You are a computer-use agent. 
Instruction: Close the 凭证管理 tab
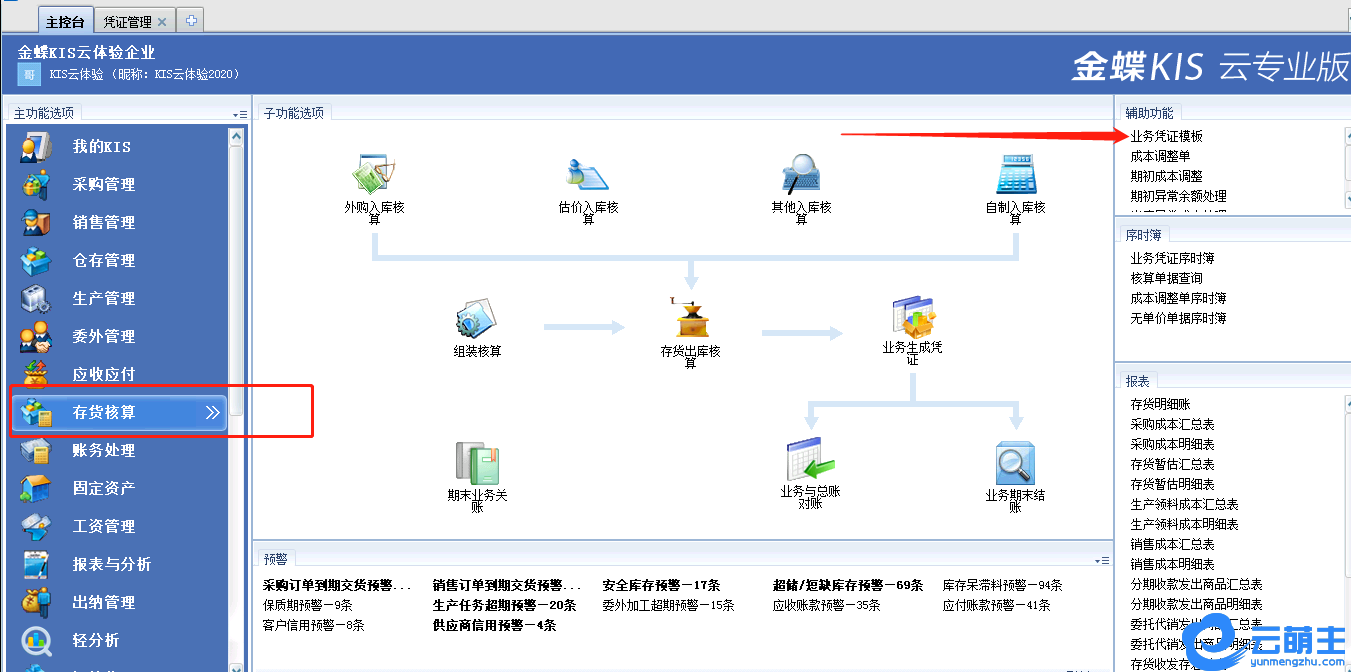click(x=162, y=21)
